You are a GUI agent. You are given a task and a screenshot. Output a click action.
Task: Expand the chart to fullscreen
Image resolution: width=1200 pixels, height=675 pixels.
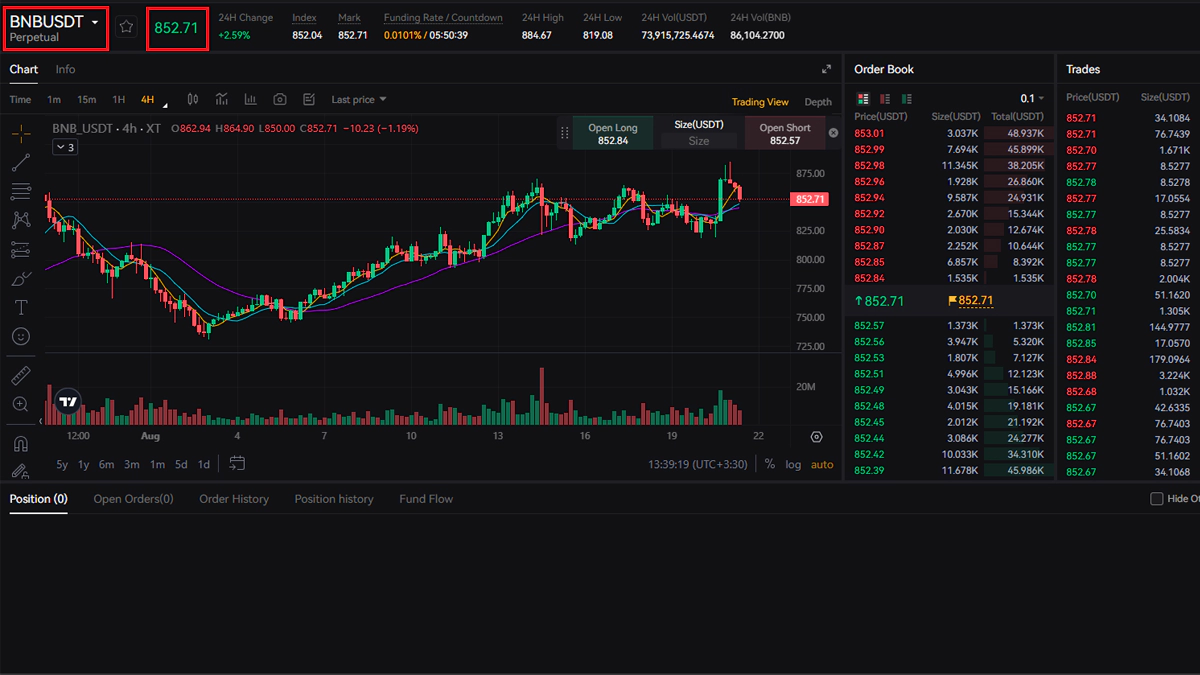point(826,69)
